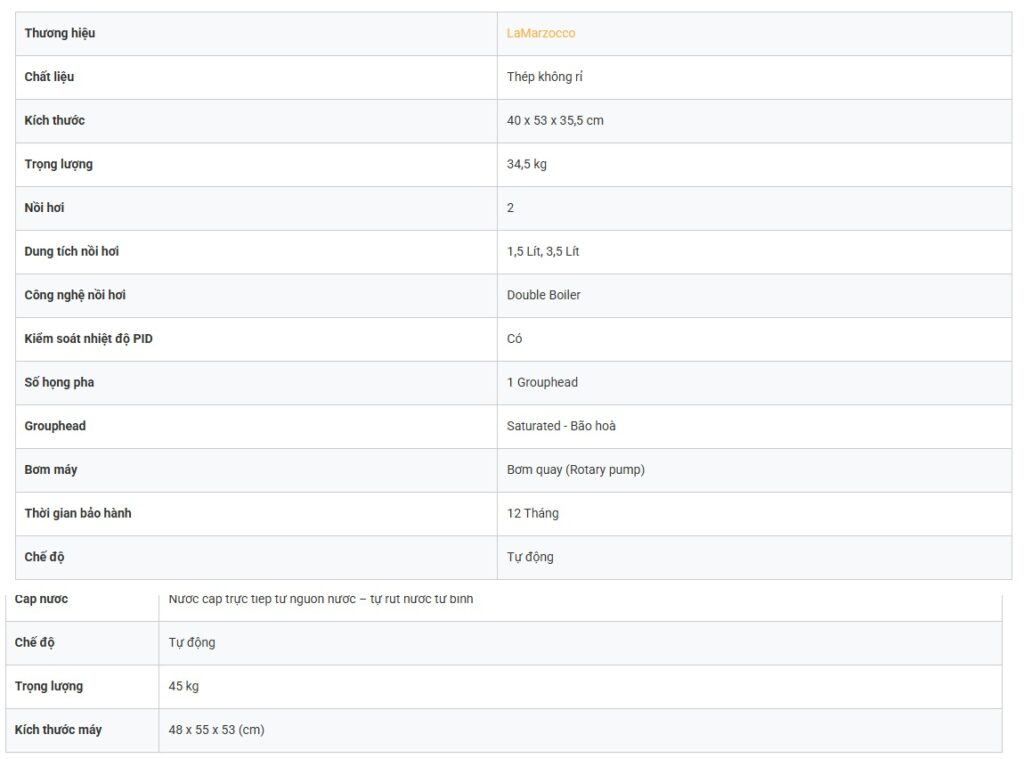Image resolution: width=1024 pixels, height=759 pixels.
Task: Open the LaMarzocco brand link
Action: [541, 33]
